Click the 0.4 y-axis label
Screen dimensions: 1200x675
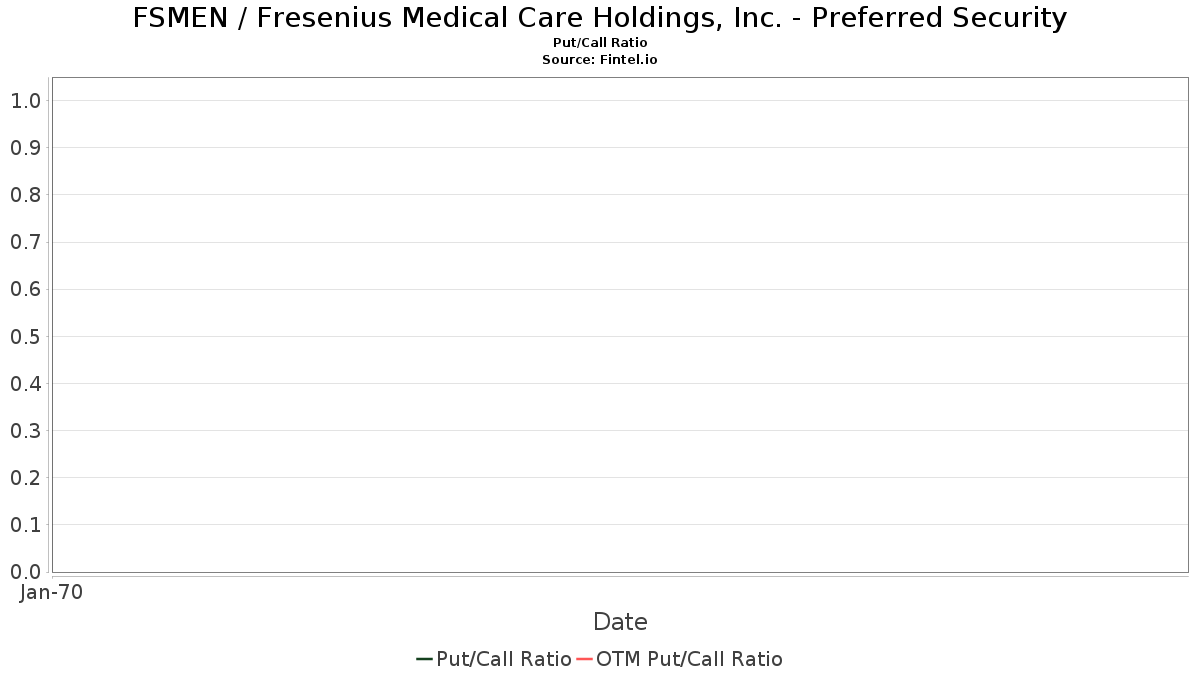tap(25, 384)
